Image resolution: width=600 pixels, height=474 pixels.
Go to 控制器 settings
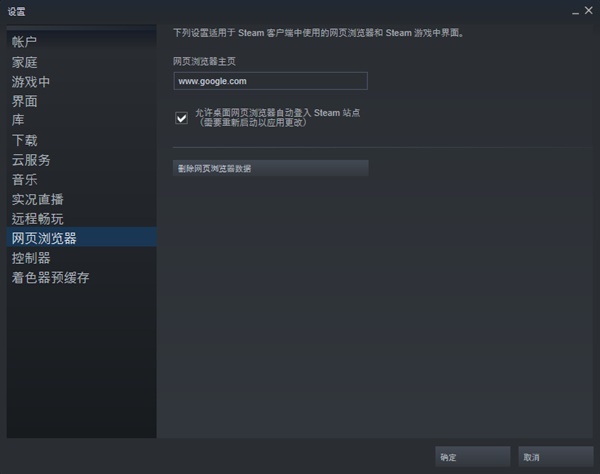[x=82, y=258]
